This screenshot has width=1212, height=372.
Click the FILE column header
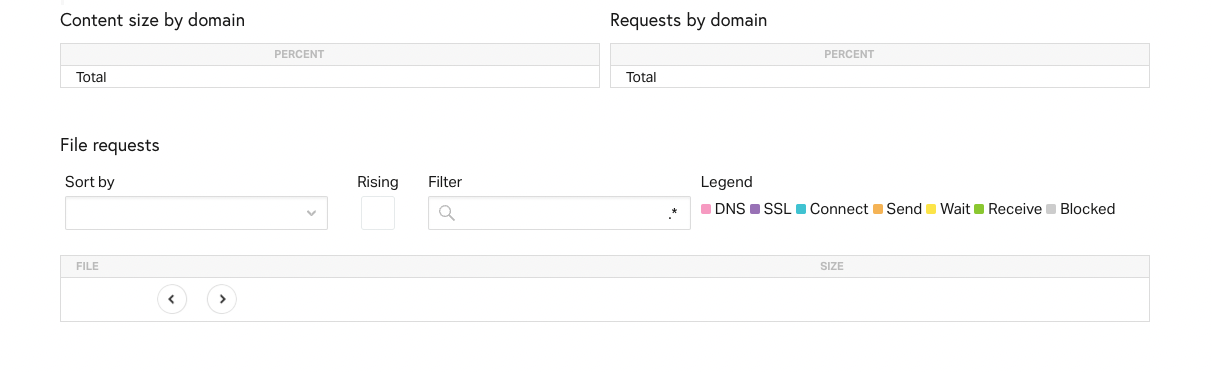tap(87, 266)
